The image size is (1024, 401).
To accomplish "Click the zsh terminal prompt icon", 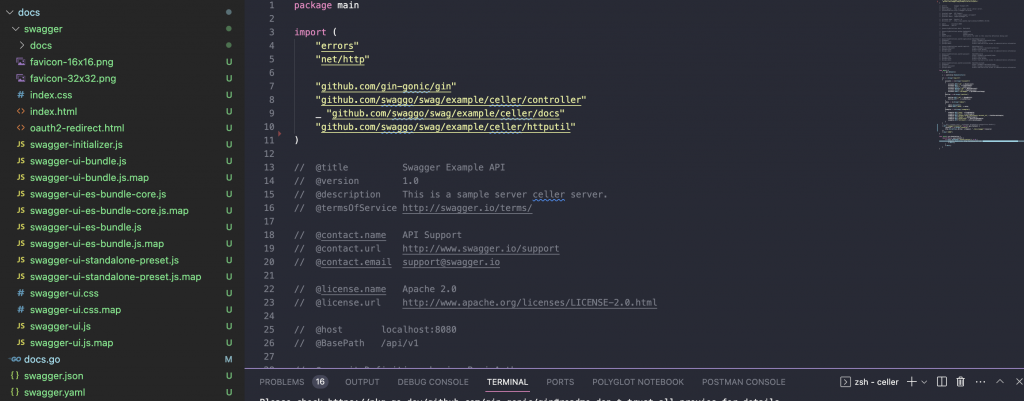I will point(844,381).
